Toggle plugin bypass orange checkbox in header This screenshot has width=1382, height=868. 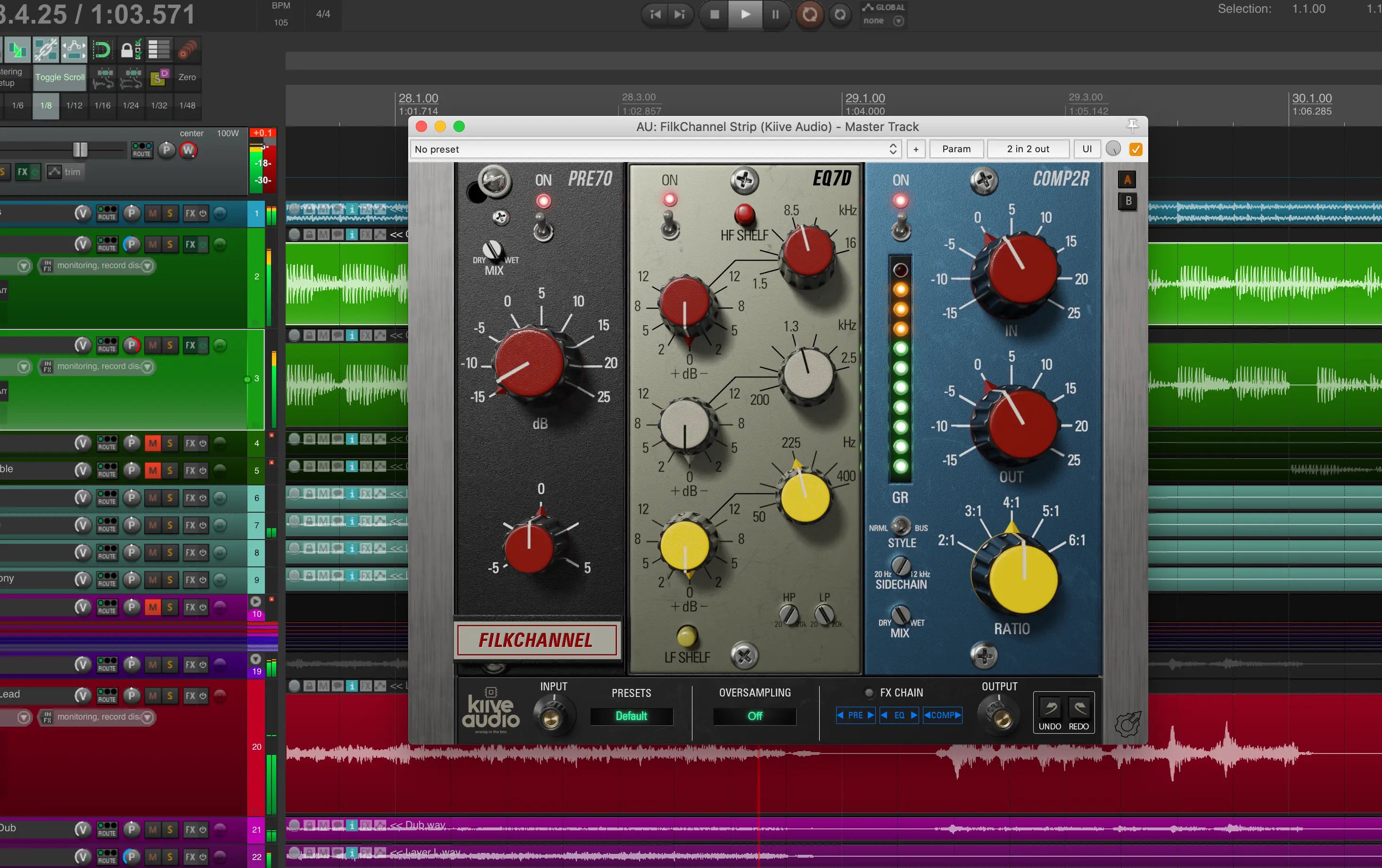tap(1135, 149)
